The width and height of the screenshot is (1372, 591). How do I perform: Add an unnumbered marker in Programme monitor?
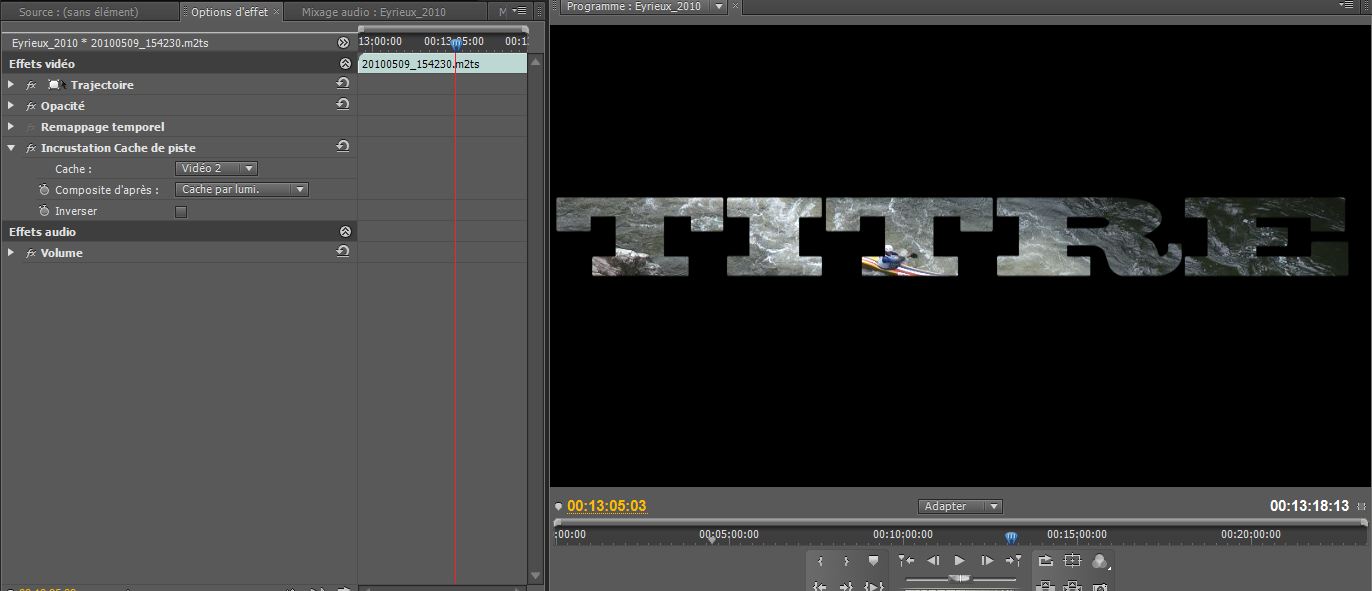873,561
